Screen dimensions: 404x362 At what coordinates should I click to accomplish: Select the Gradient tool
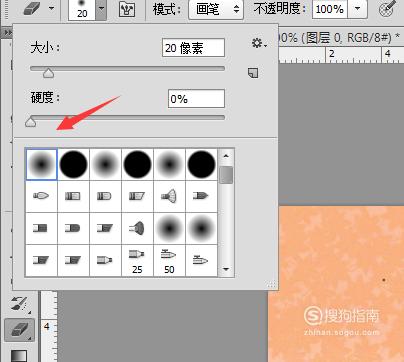point(19,355)
